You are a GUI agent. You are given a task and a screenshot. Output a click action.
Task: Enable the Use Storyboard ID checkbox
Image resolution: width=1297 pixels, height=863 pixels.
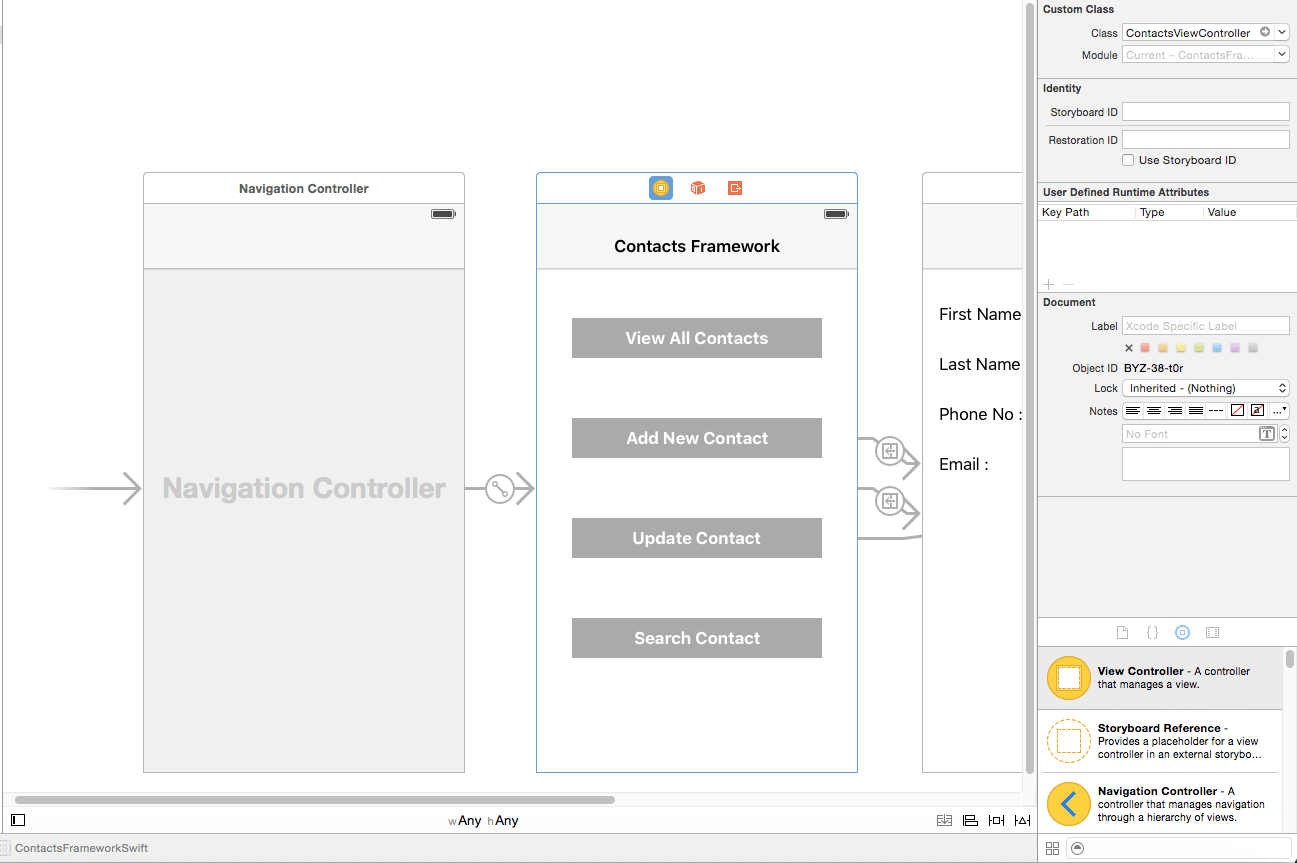tap(1128, 160)
